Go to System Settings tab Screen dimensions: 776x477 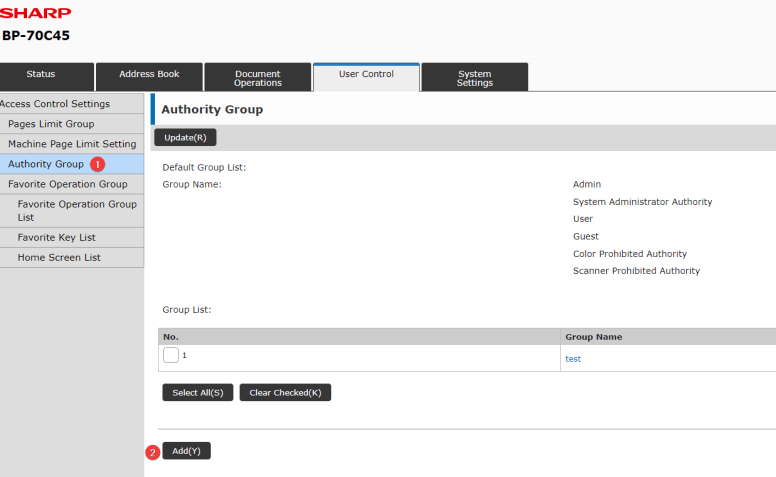(x=474, y=78)
